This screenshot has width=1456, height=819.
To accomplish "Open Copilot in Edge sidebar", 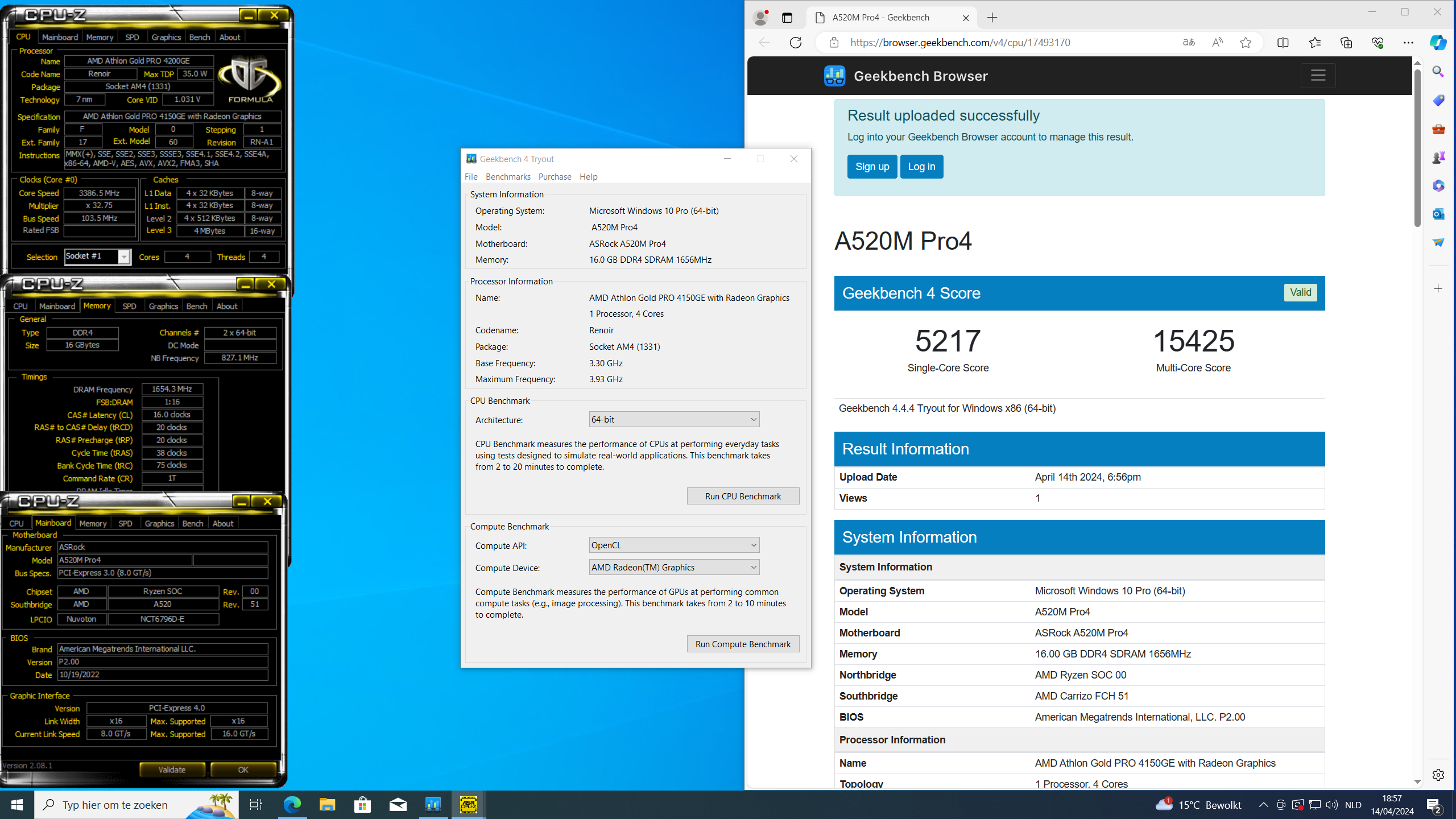I will point(1438,43).
